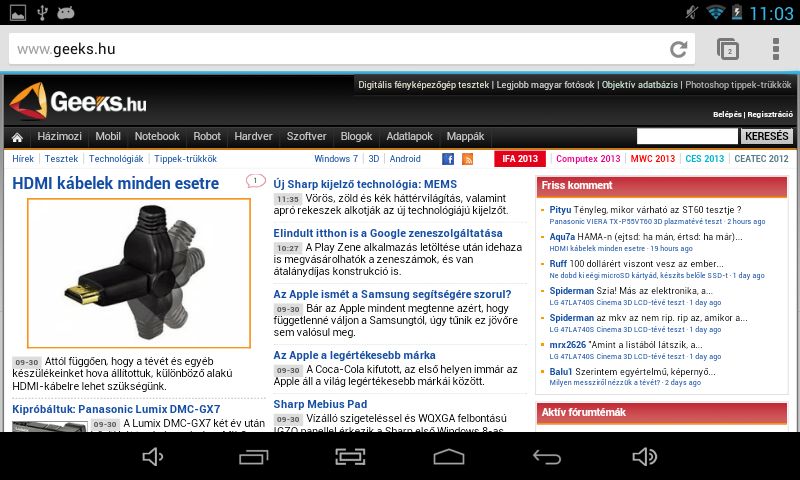Tap the Wi-Fi status icon

pyautogui.click(x=715, y=12)
